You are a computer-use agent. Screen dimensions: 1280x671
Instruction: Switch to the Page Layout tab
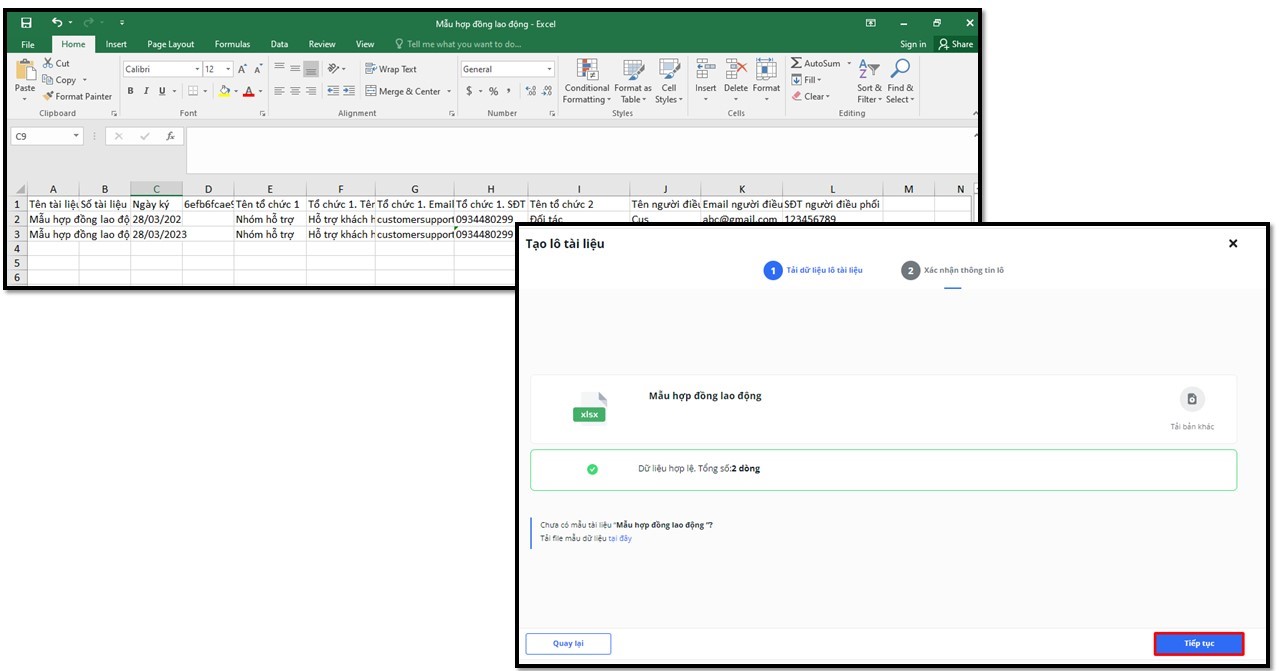[x=171, y=44]
